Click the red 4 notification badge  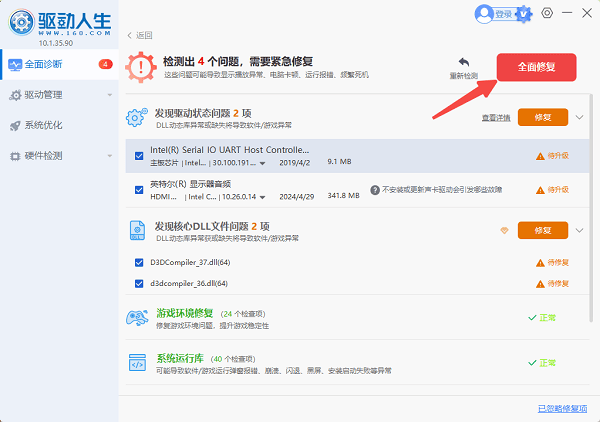[x=105, y=64]
